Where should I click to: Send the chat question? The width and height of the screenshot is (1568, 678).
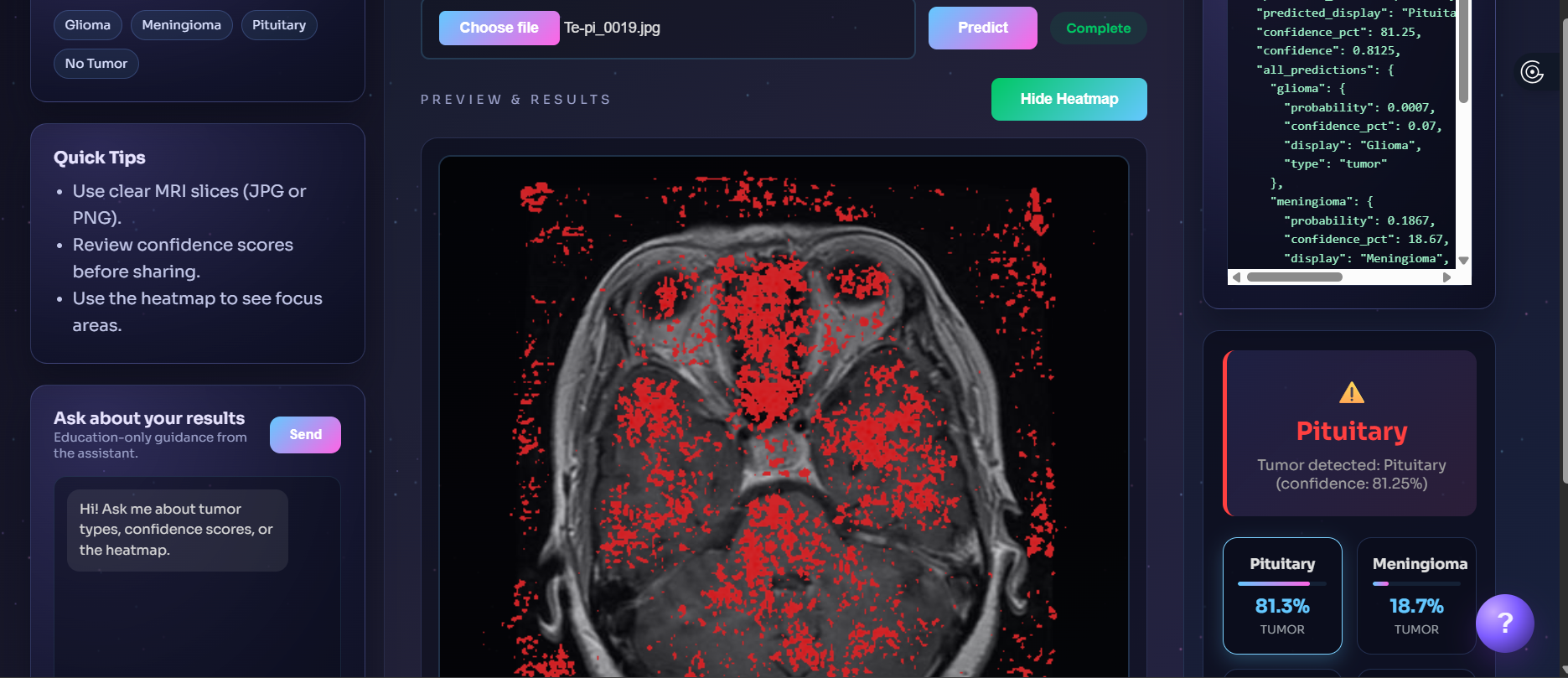point(305,435)
